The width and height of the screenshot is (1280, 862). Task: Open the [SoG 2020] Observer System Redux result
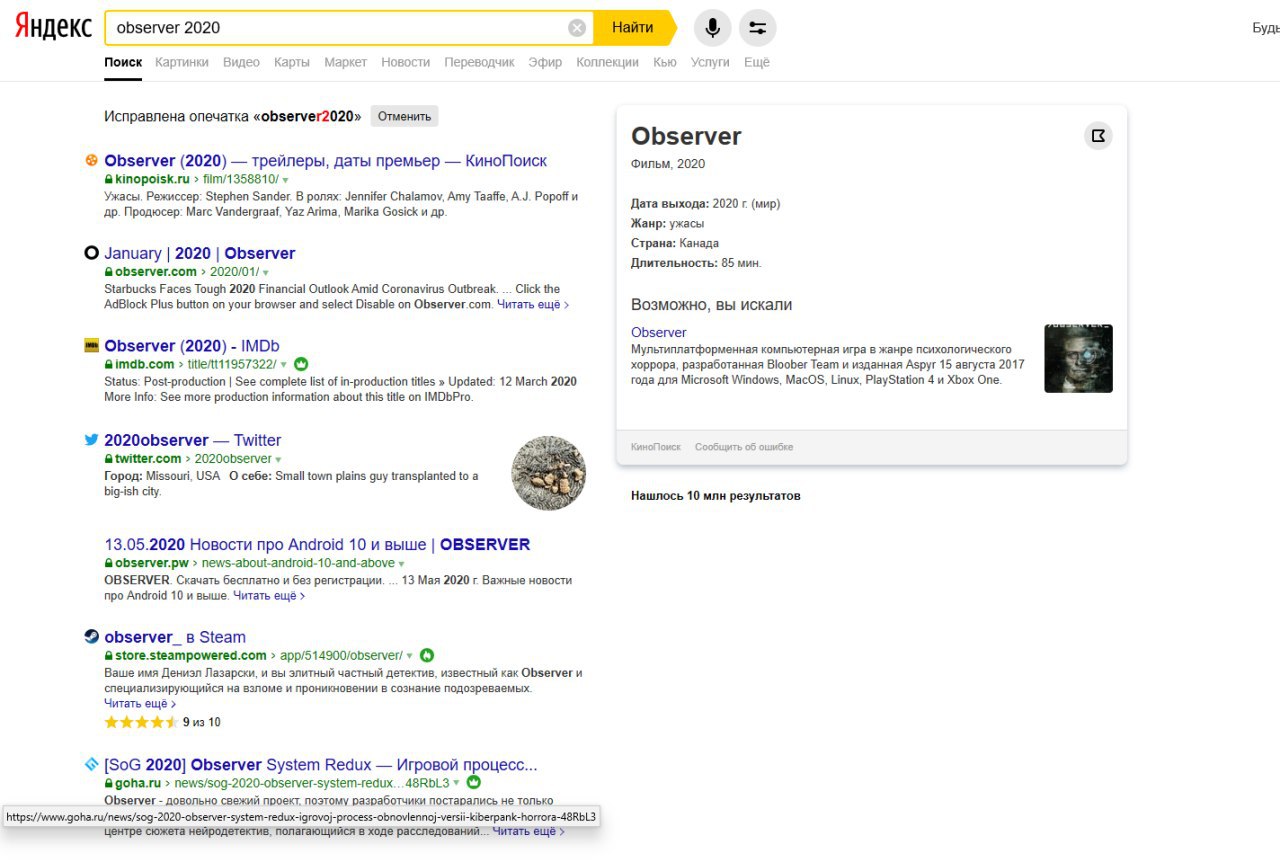coord(321,765)
